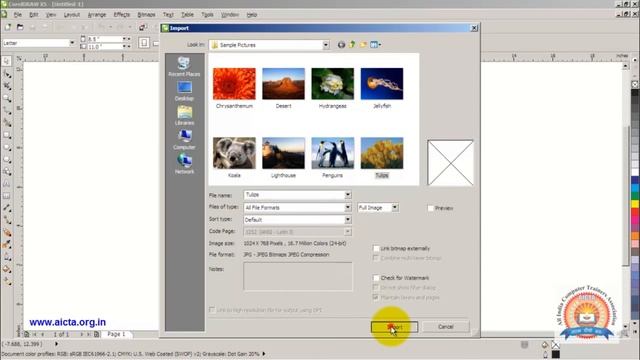Open Computer in Import sidebar

(184, 140)
